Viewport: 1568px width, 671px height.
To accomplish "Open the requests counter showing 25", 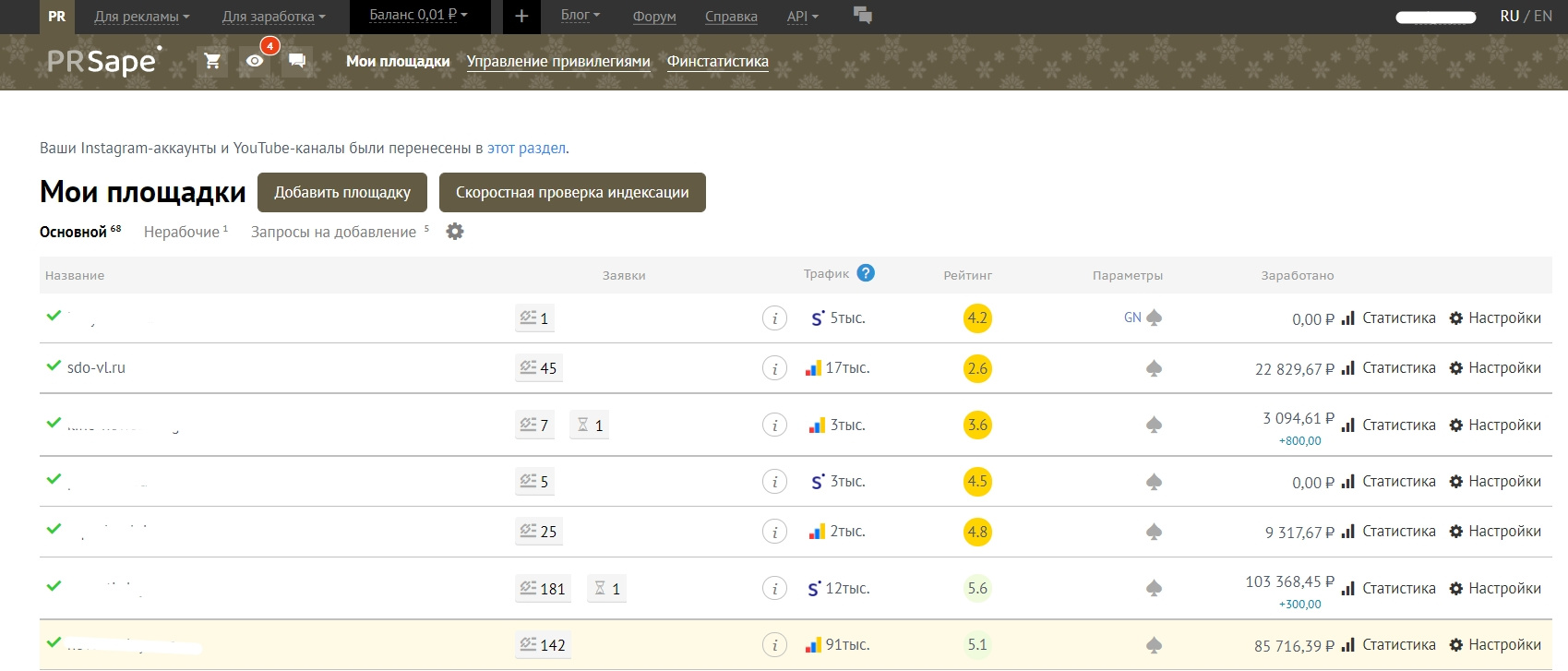I will pyautogui.click(x=538, y=532).
